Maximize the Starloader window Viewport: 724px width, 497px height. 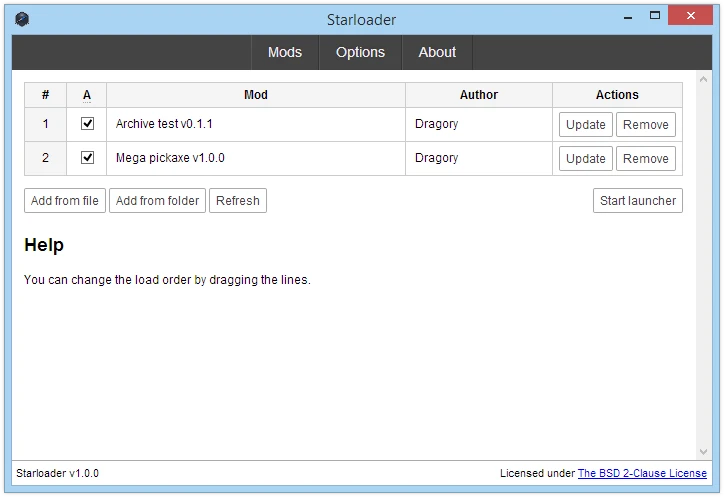(x=655, y=16)
